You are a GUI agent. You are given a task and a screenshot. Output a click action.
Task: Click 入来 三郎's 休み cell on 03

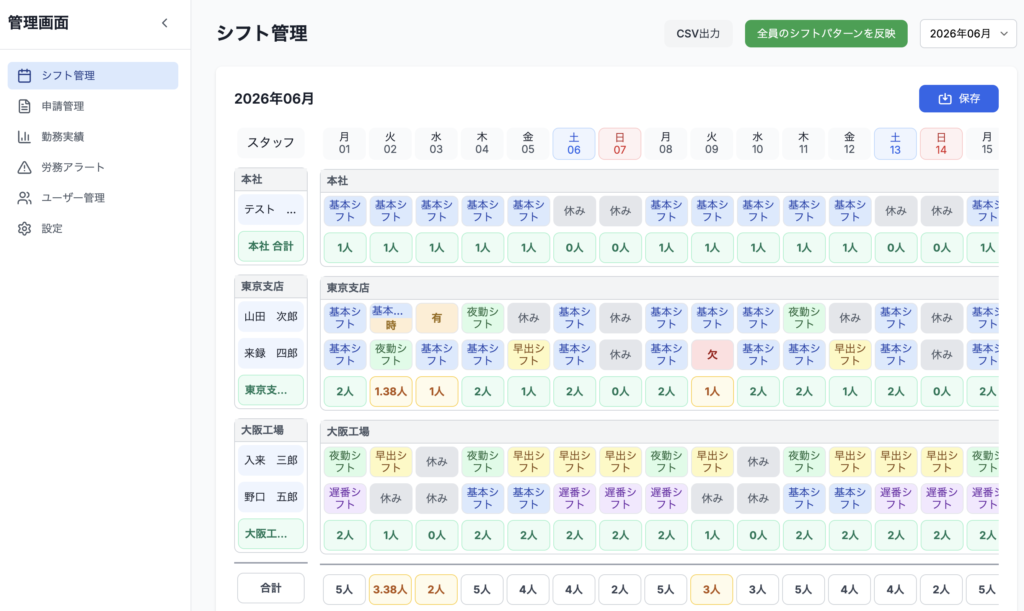[436, 462]
